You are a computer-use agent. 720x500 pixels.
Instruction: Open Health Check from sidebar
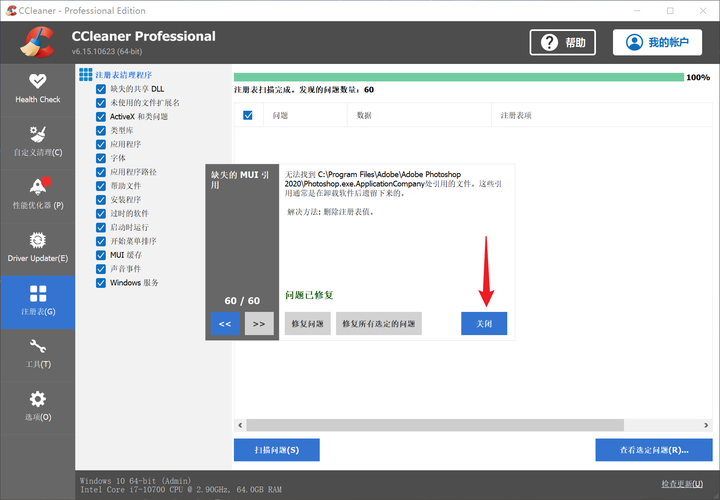(x=37, y=88)
